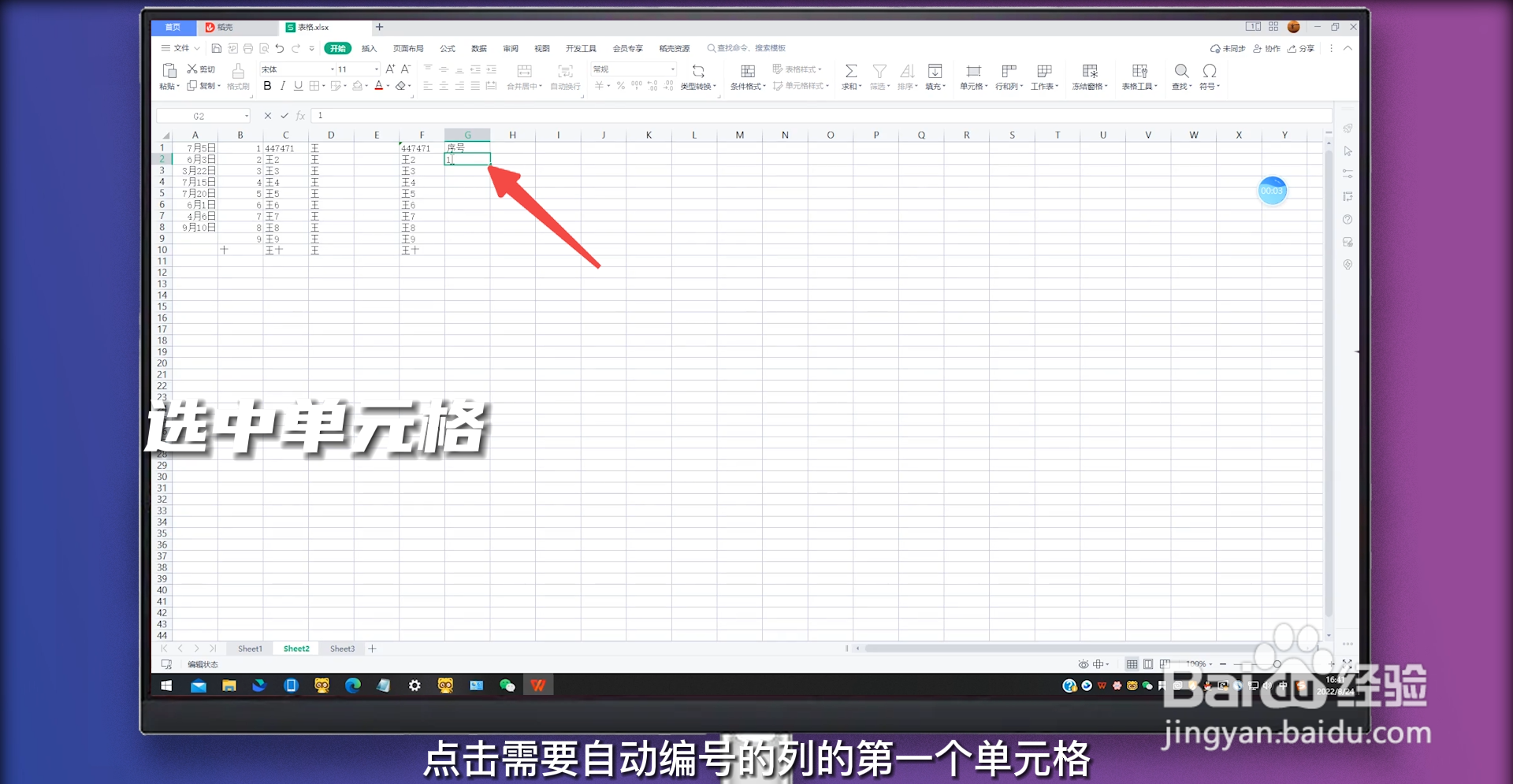1513x784 pixels.
Task: Click the Find magnifier icon
Action: [x=1180, y=71]
